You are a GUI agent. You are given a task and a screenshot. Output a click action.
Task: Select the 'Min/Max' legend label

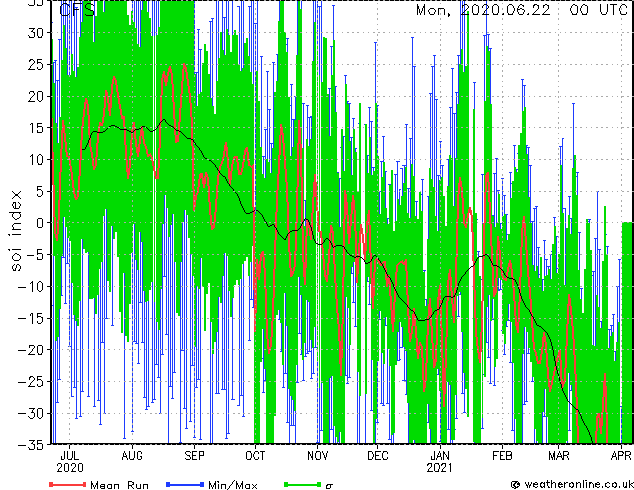[232, 485]
